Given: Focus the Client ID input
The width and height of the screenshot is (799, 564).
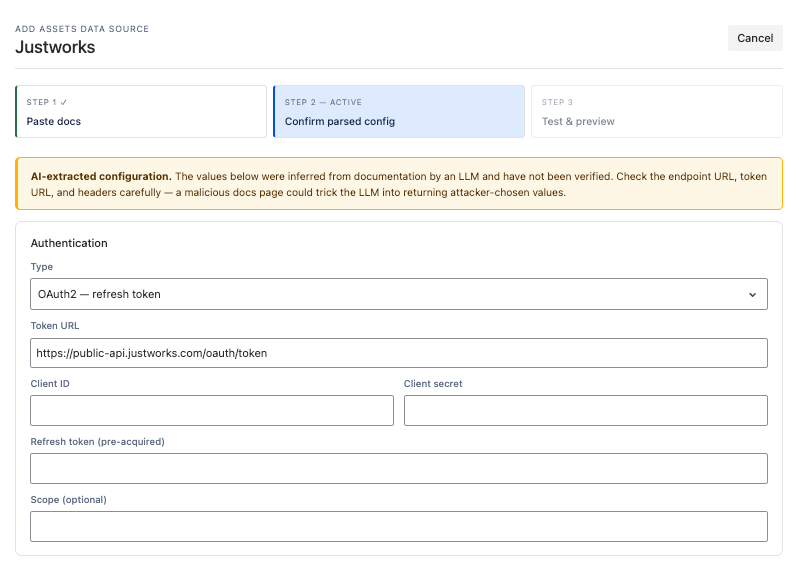Looking at the screenshot, I should coord(212,411).
